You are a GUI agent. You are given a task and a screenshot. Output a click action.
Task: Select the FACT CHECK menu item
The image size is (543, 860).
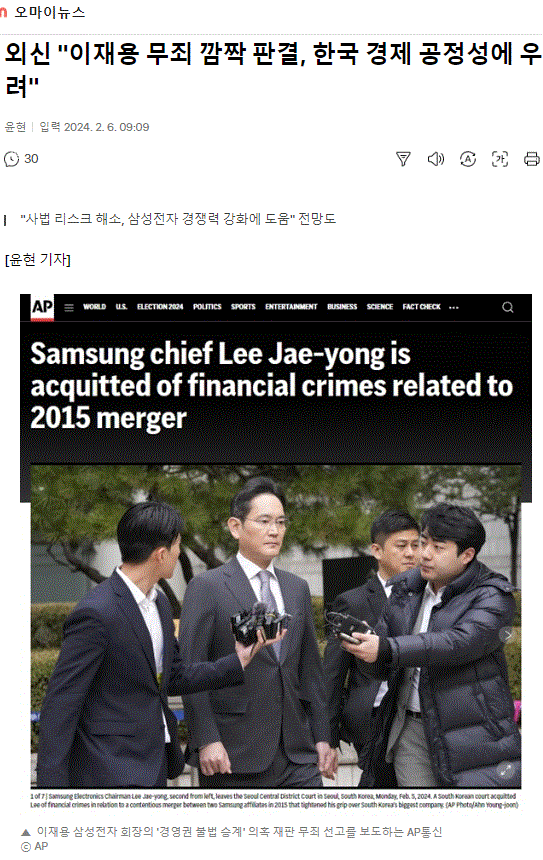click(421, 307)
